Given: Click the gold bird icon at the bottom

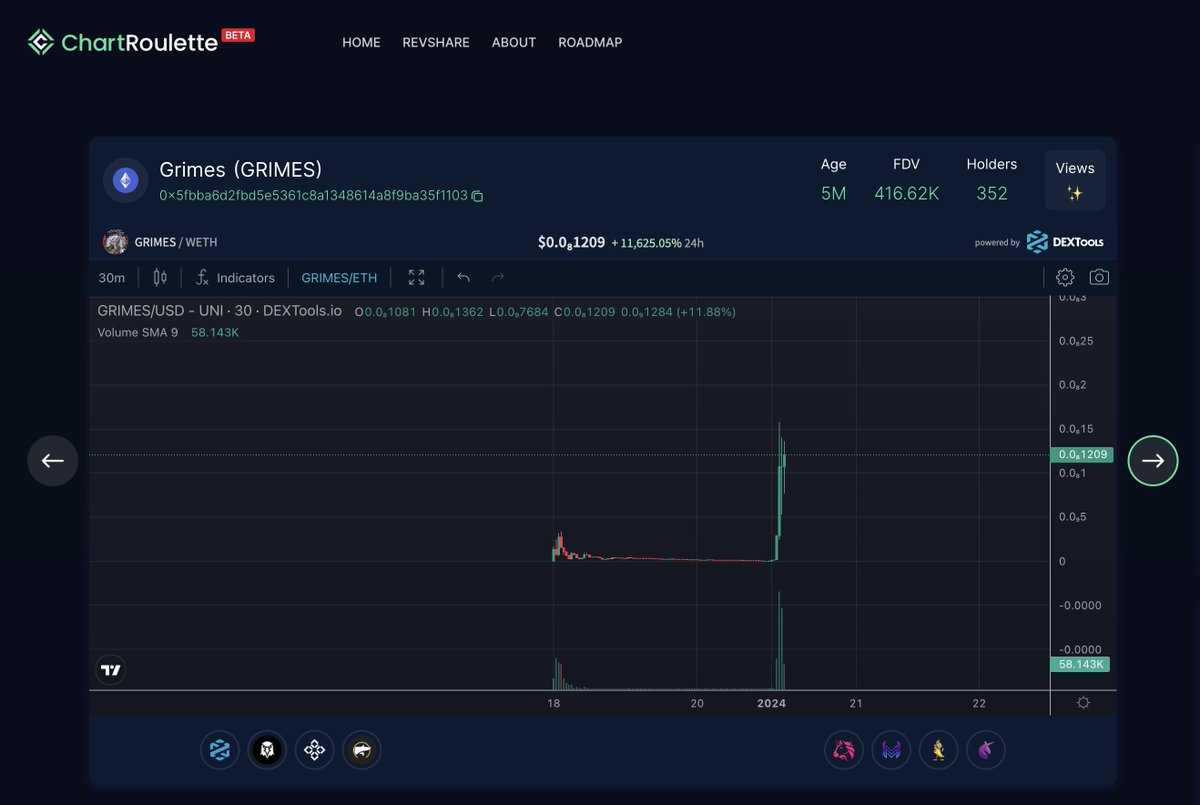Looking at the screenshot, I should click(x=362, y=749).
